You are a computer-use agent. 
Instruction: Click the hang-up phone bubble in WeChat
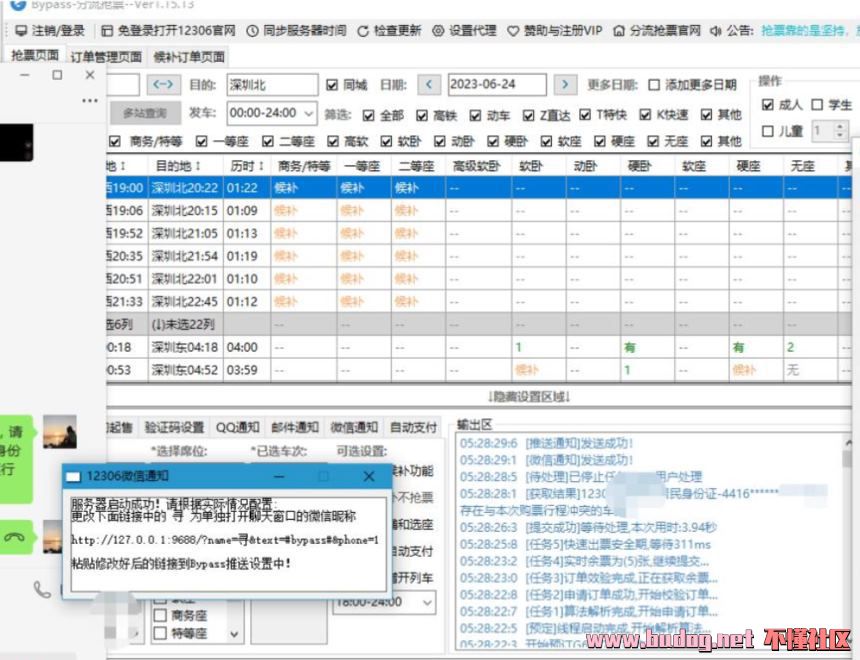click(15, 537)
